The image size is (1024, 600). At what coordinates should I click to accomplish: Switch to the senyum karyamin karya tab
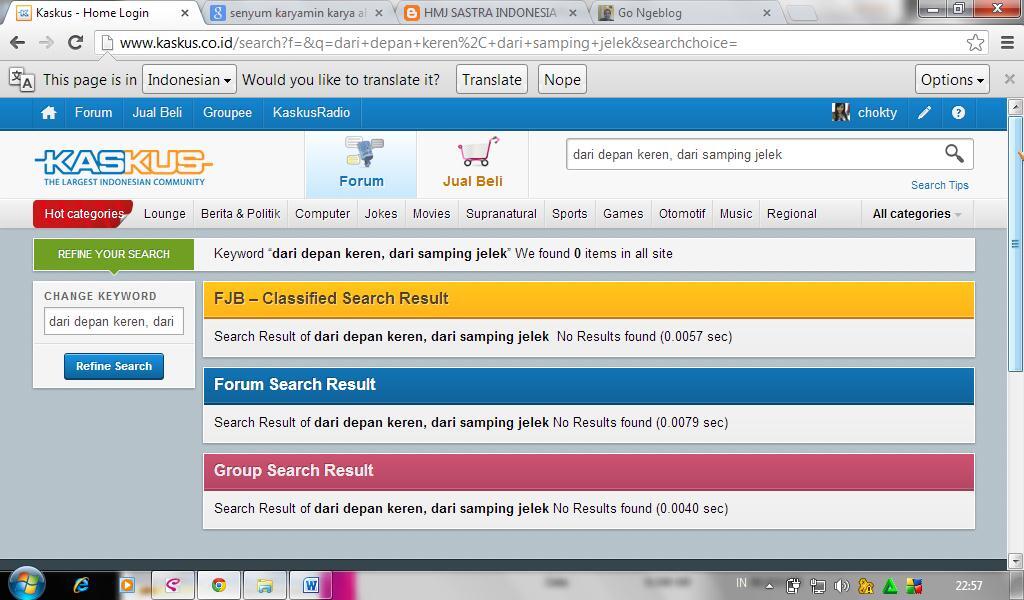pos(297,12)
